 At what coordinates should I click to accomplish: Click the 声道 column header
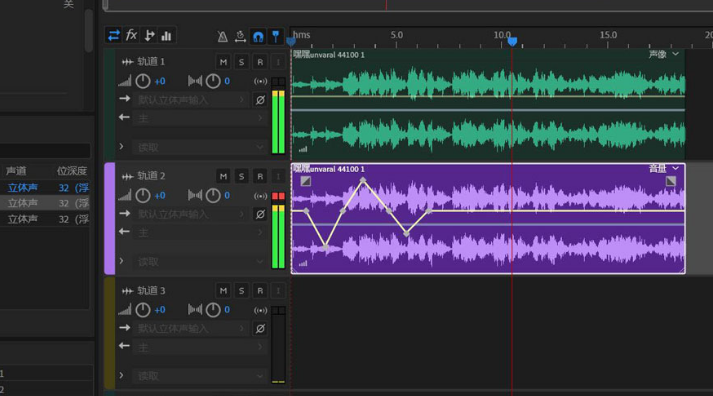click(16, 171)
